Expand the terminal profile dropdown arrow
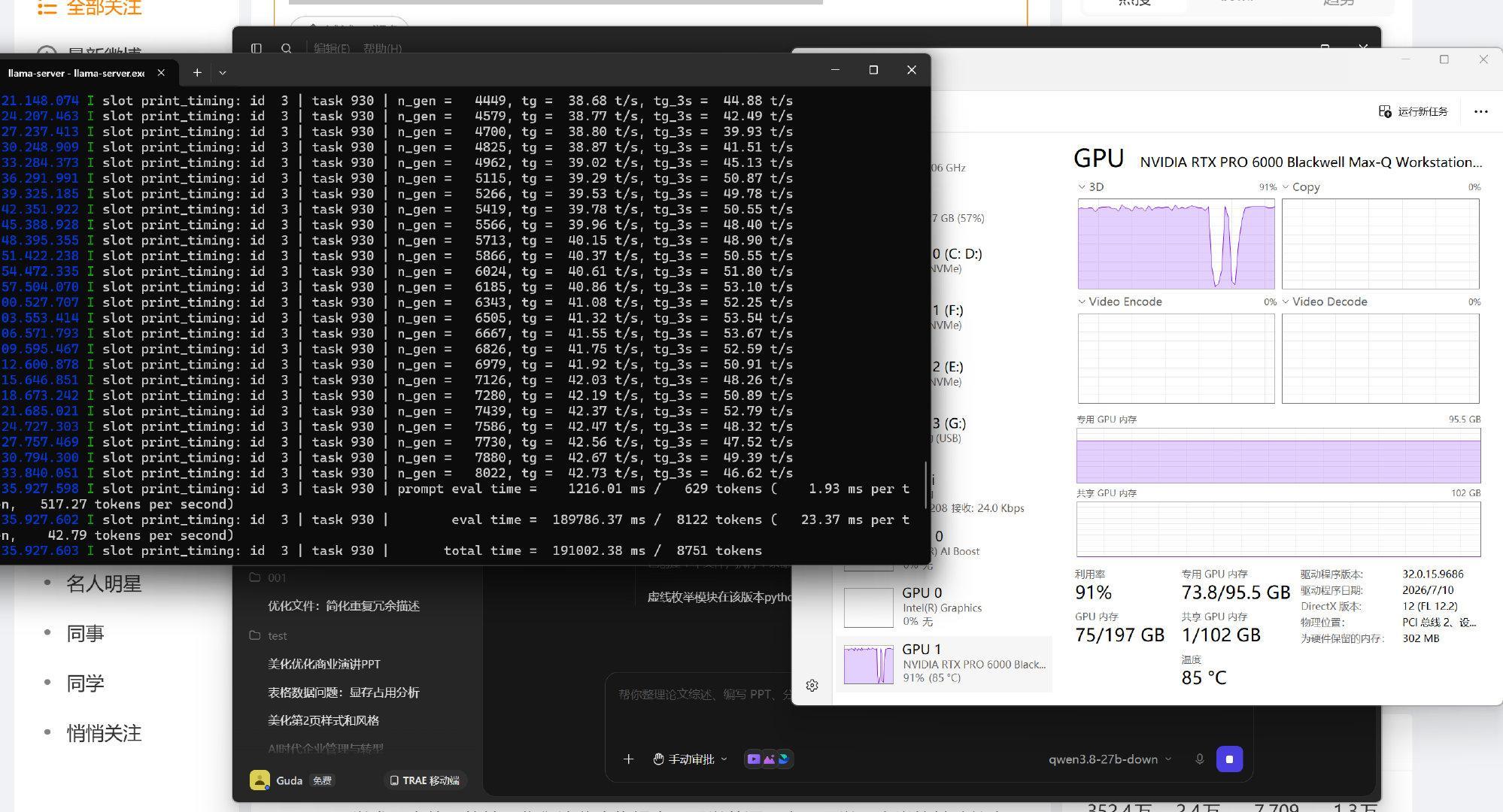This screenshot has width=1503, height=812. [223, 73]
